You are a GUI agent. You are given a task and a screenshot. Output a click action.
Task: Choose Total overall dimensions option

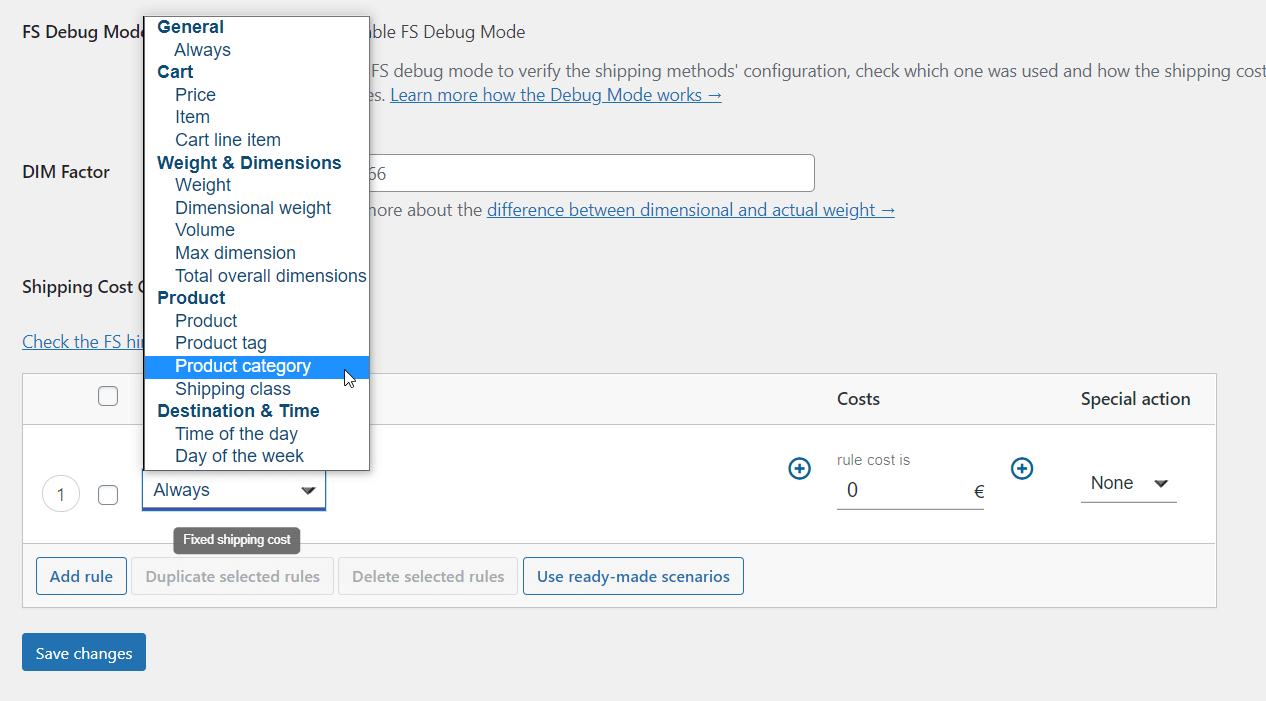tap(257, 276)
